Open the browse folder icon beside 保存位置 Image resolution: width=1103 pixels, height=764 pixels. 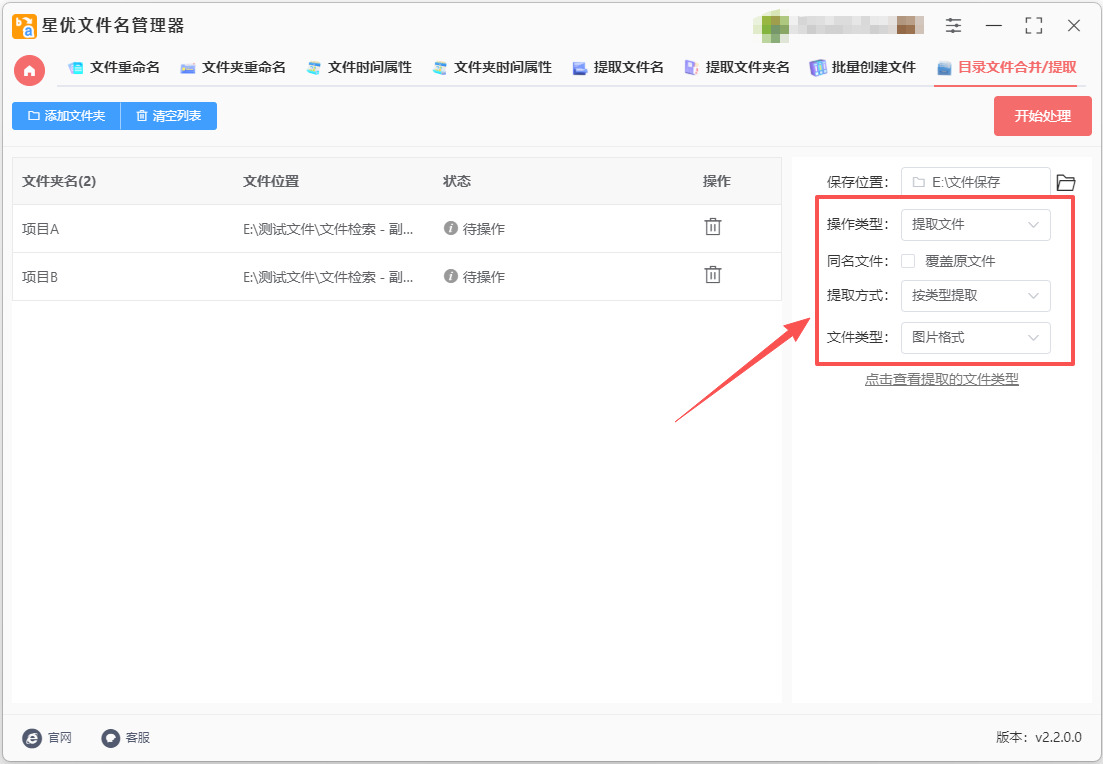coord(1066,182)
